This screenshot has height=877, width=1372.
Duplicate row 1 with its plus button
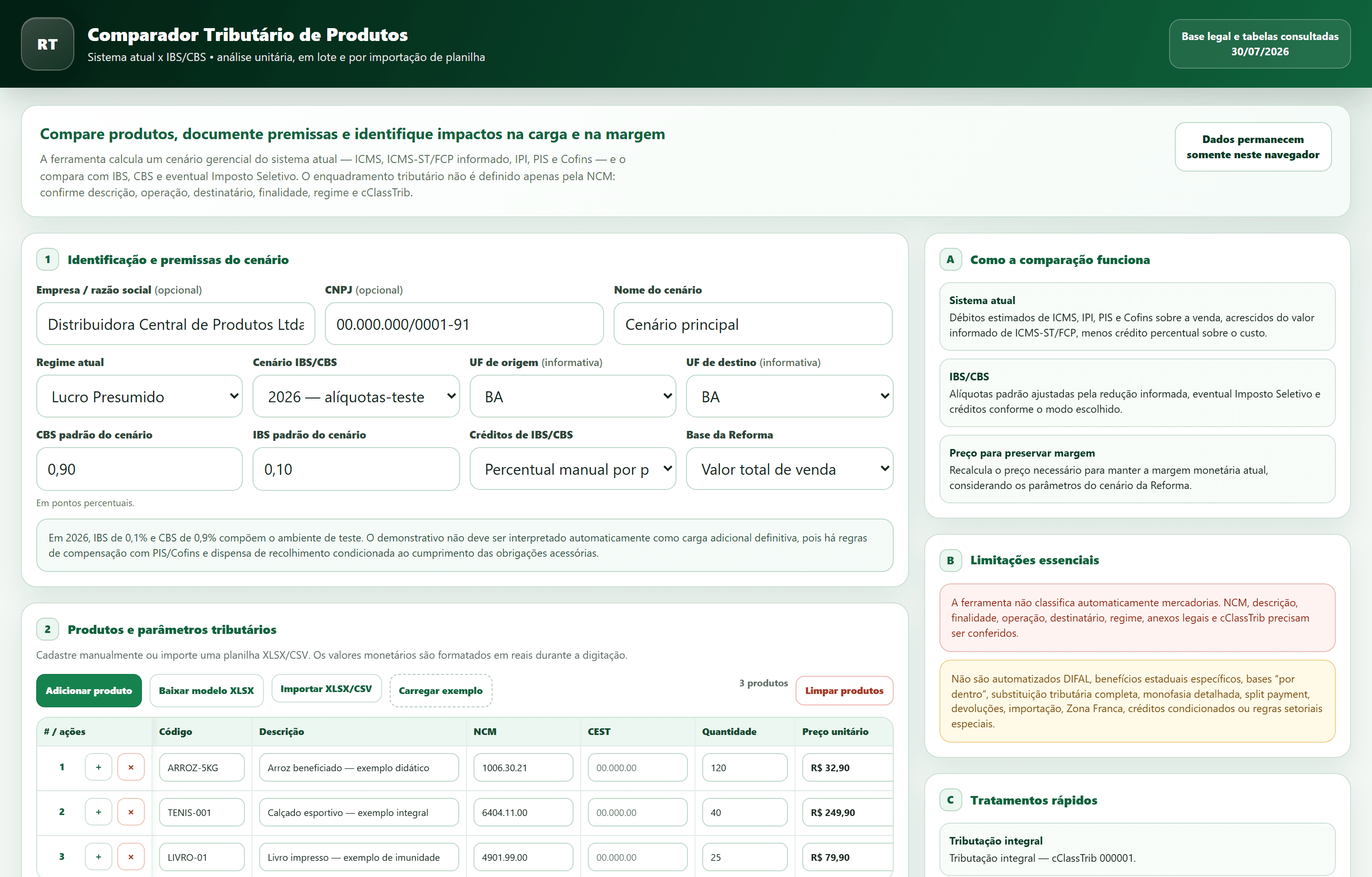pos(99,767)
